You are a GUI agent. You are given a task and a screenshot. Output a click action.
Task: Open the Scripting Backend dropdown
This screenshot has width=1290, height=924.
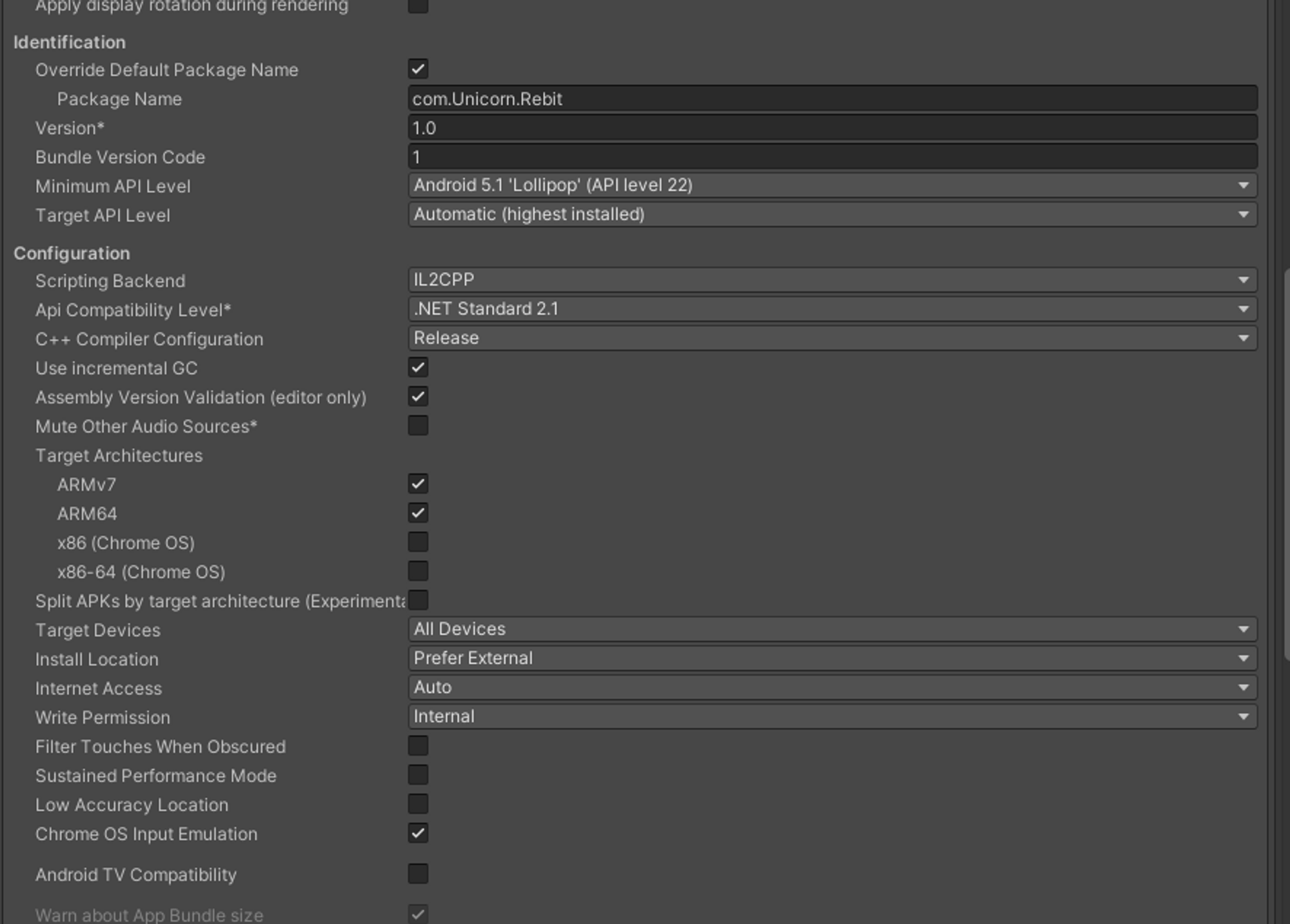tap(832, 280)
